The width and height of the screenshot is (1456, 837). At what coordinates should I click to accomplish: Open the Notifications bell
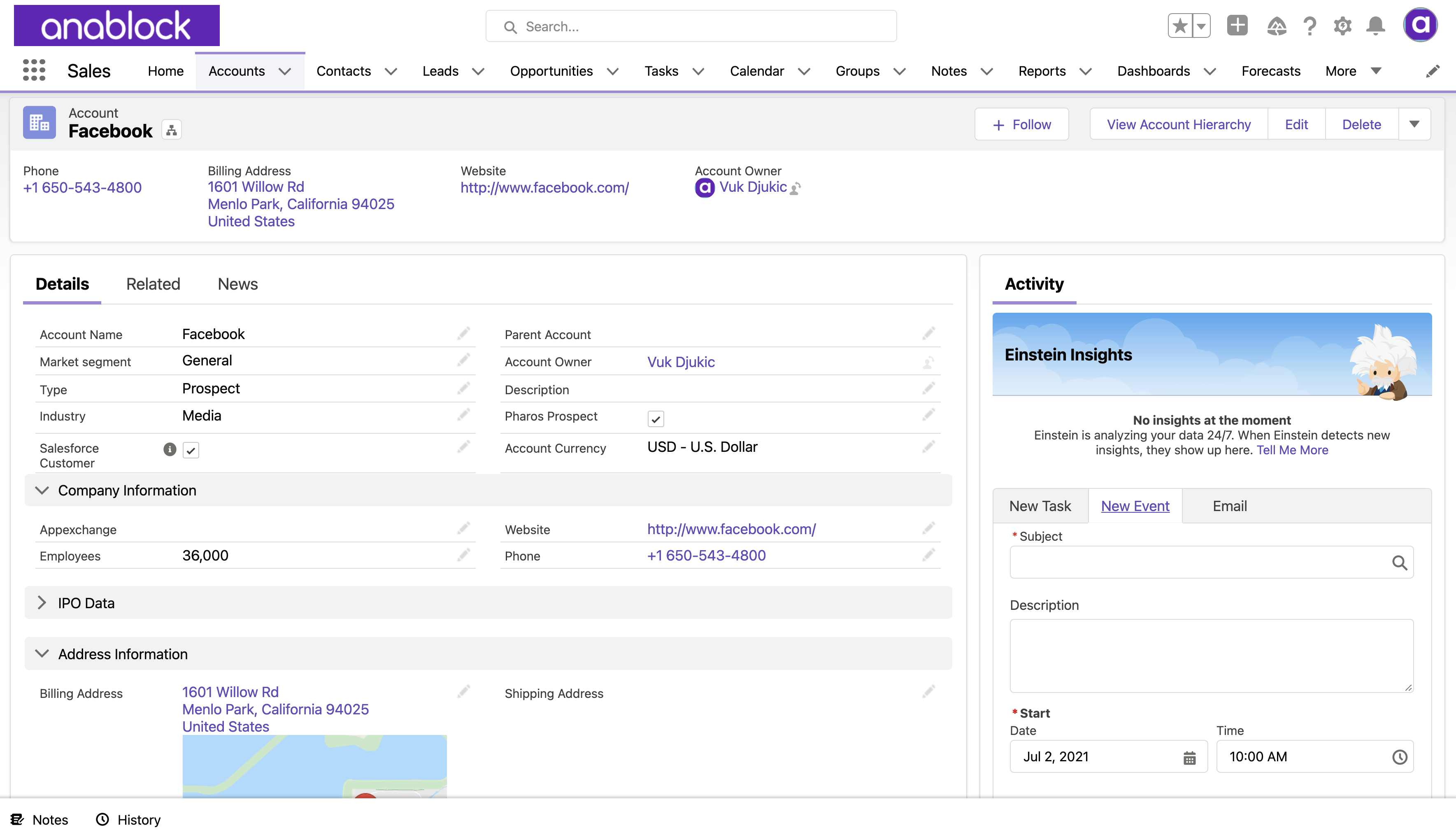[x=1375, y=26]
